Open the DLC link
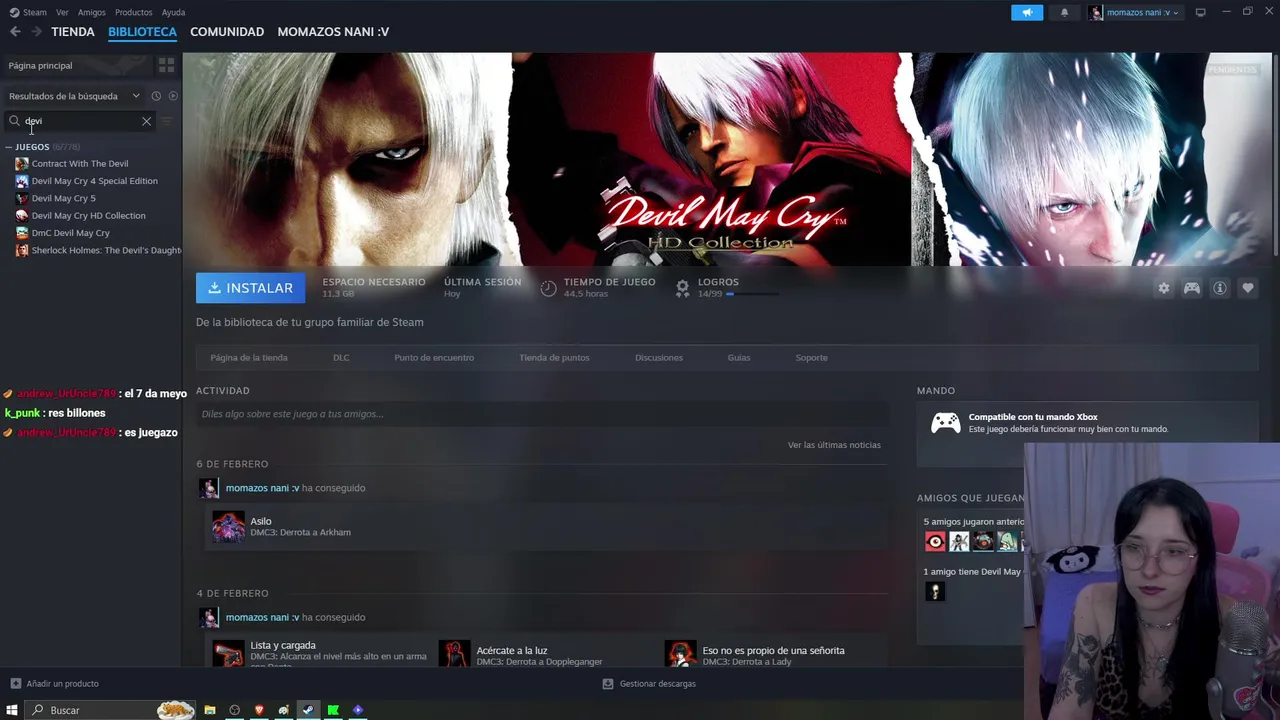The height and width of the screenshot is (720, 1280). coord(341,357)
